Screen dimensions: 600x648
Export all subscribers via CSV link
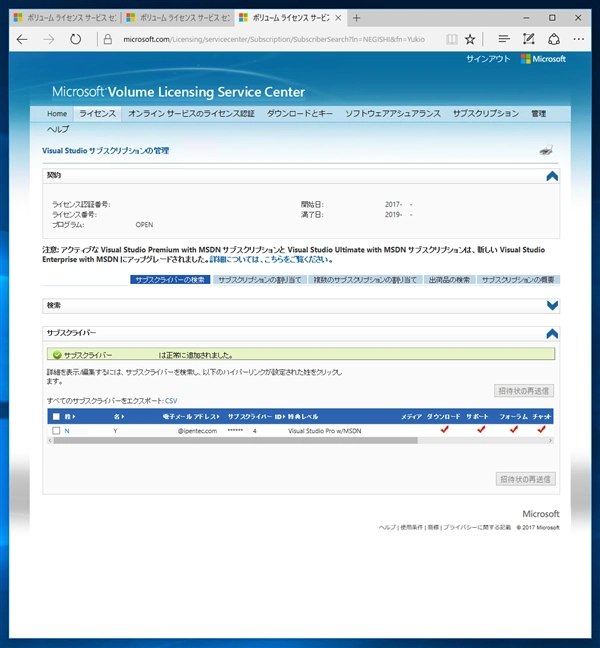pyautogui.click(x=171, y=401)
